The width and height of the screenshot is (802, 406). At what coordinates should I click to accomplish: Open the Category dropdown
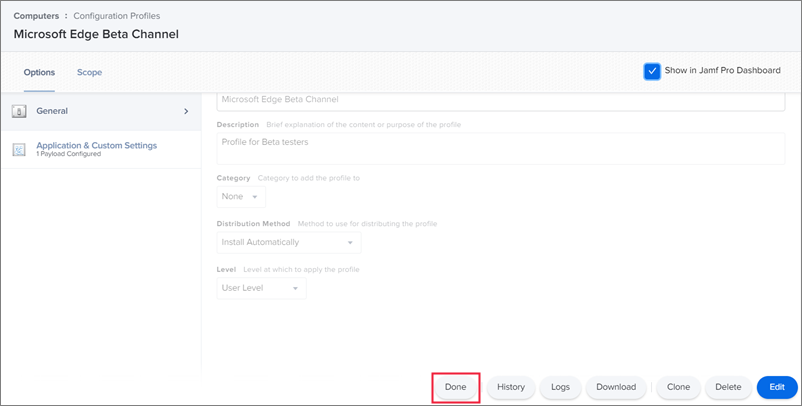(241, 197)
